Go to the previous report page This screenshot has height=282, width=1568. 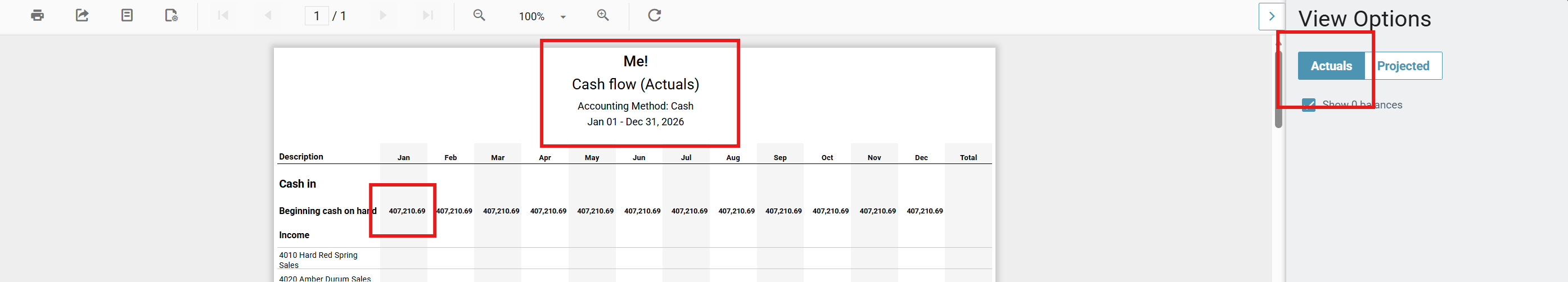tap(268, 16)
